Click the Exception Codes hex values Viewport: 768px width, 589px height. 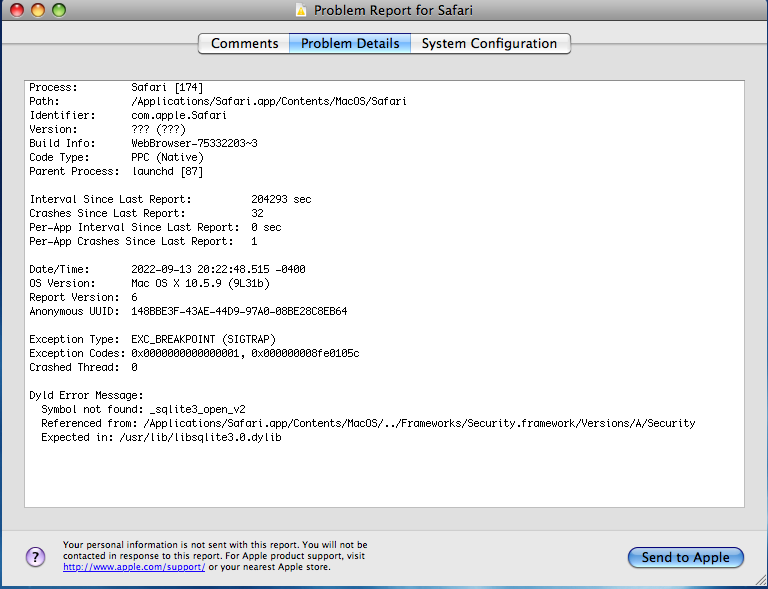coord(245,353)
